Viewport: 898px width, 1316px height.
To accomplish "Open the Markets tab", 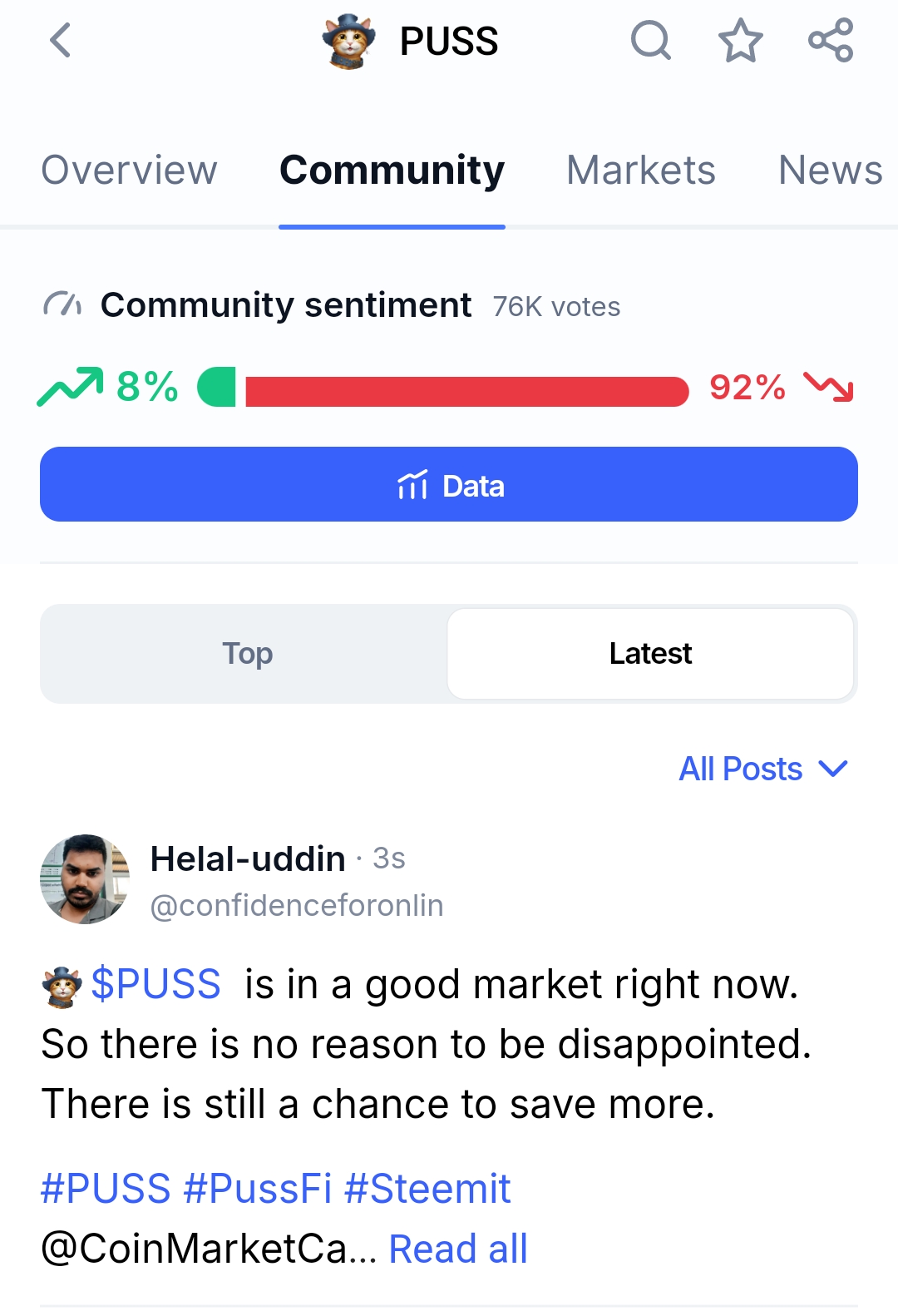I will click(640, 171).
